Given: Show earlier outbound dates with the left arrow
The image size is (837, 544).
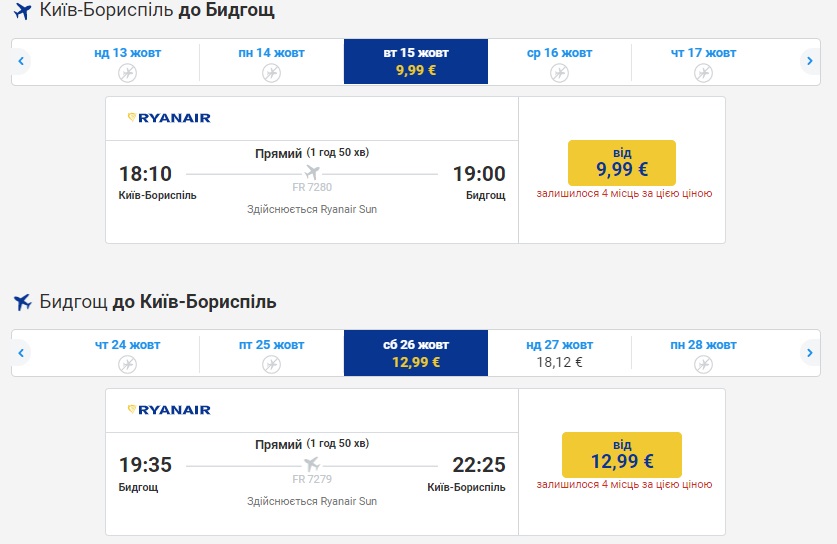Looking at the screenshot, I should pos(20,61).
